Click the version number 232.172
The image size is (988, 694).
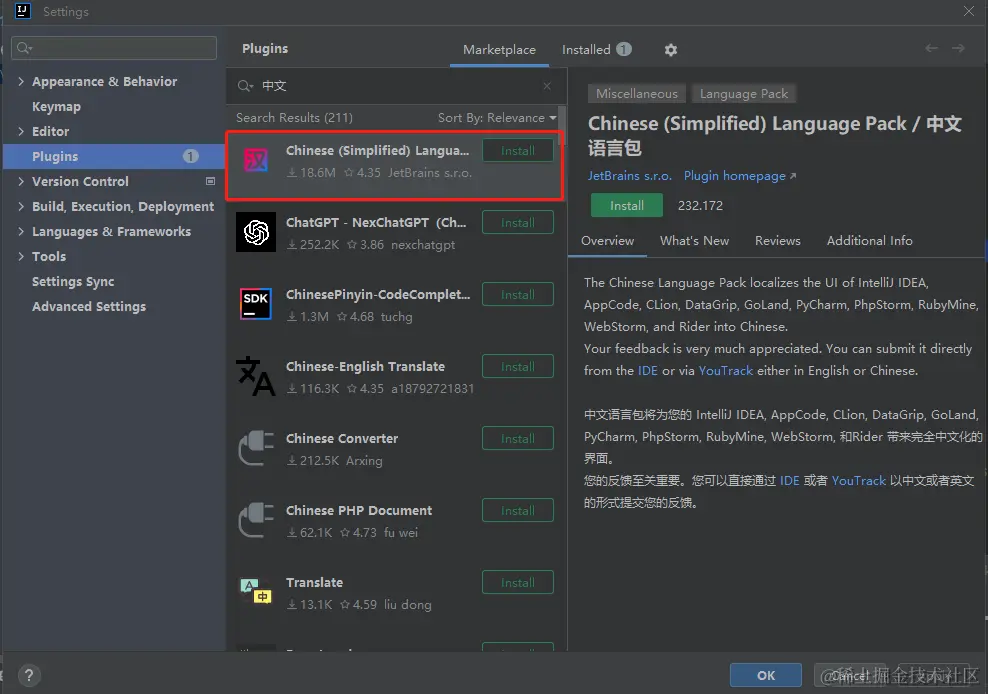[700, 205]
